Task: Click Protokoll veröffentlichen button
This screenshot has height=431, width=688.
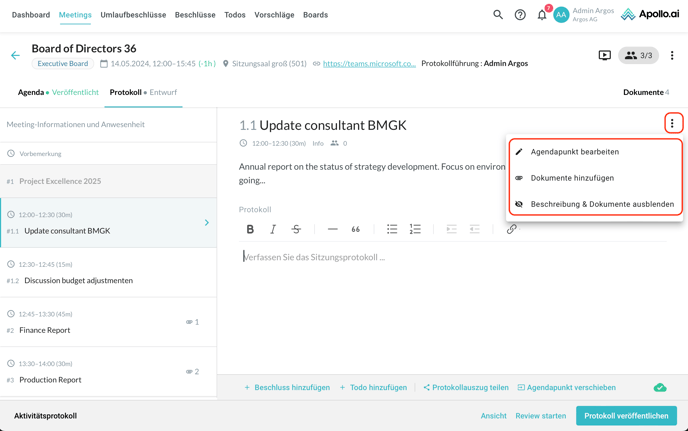Action: pos(626,416)
